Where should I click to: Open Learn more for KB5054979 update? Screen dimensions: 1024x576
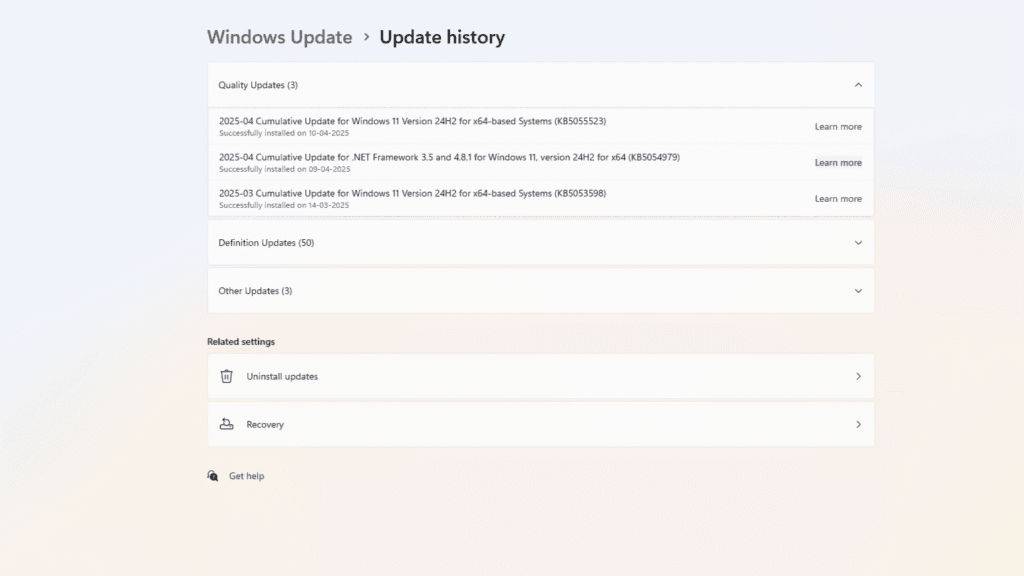click(x=838, y=163)
